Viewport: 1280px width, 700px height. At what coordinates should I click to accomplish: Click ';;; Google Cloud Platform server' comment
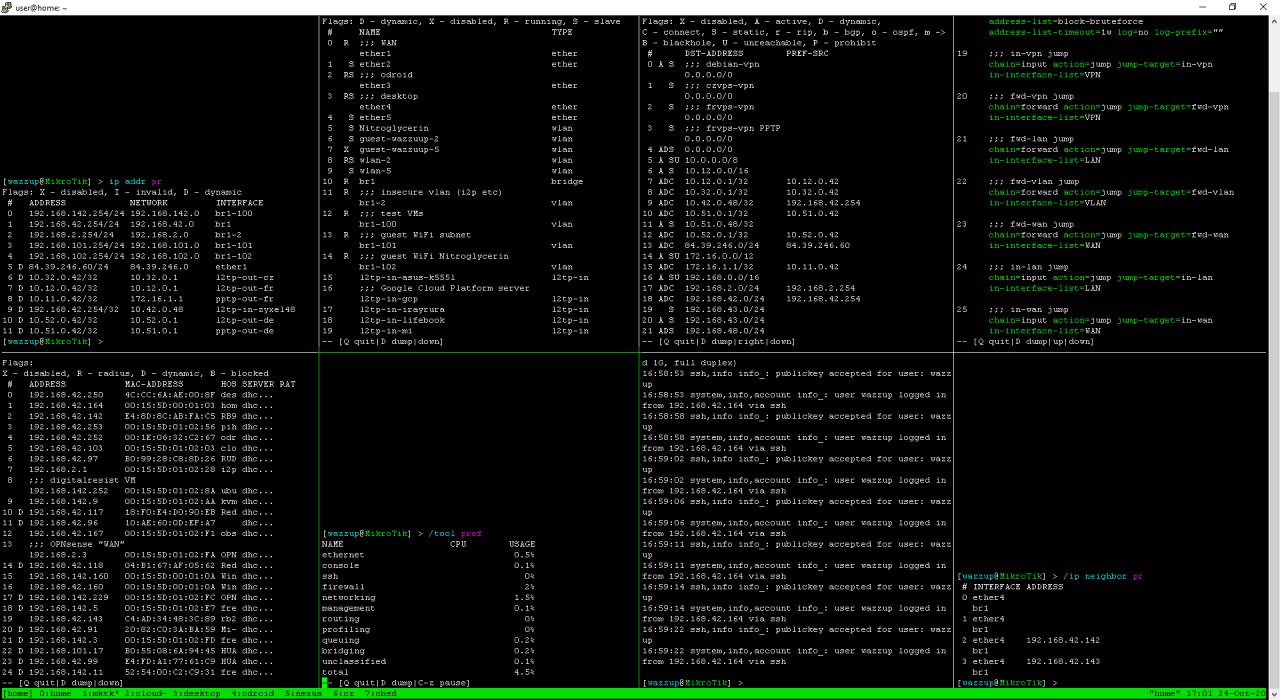[x=444, y=288]
